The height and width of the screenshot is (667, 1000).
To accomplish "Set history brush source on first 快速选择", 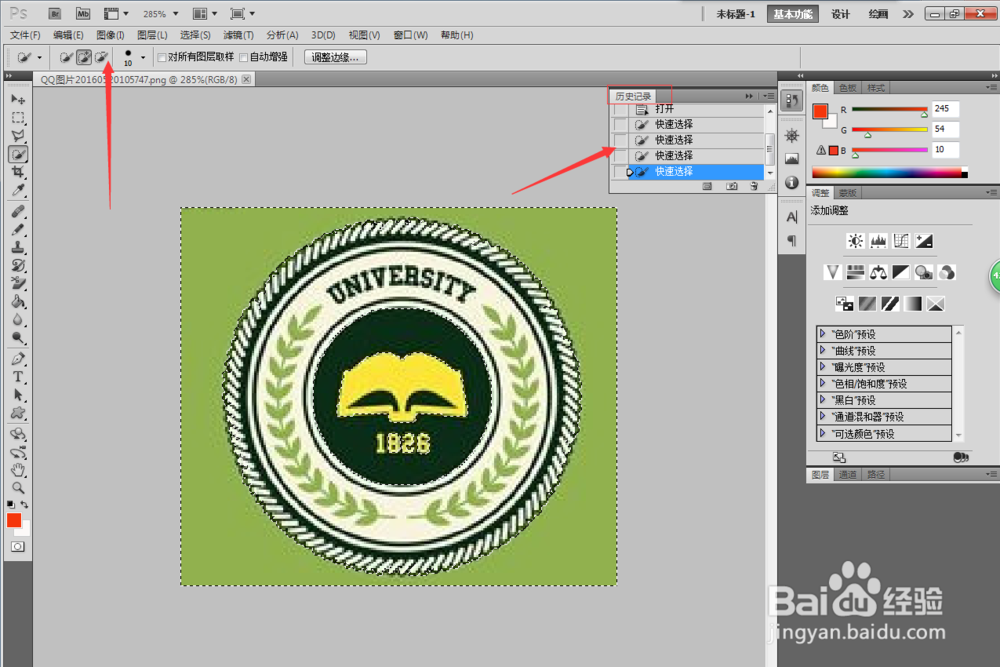I will [x=620, y=124].
